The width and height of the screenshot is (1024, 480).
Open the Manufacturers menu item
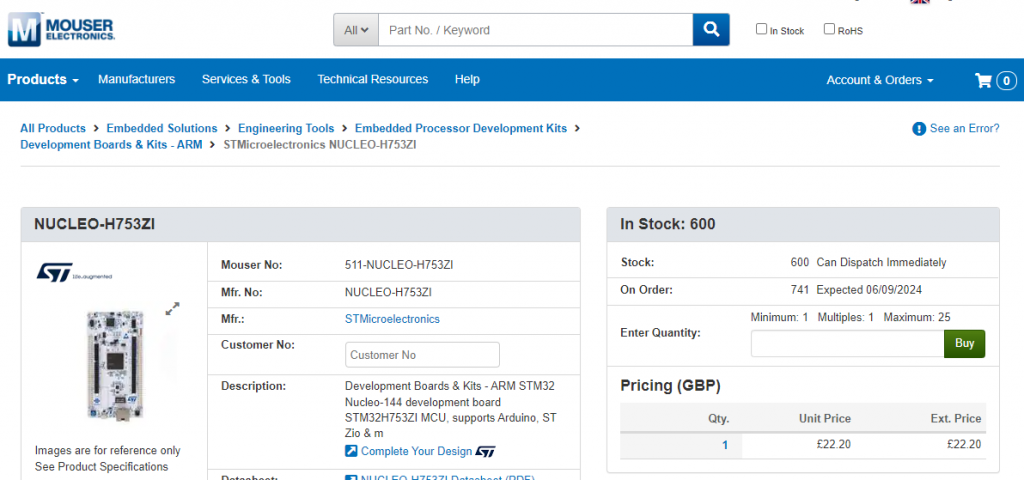coord(136,80)
